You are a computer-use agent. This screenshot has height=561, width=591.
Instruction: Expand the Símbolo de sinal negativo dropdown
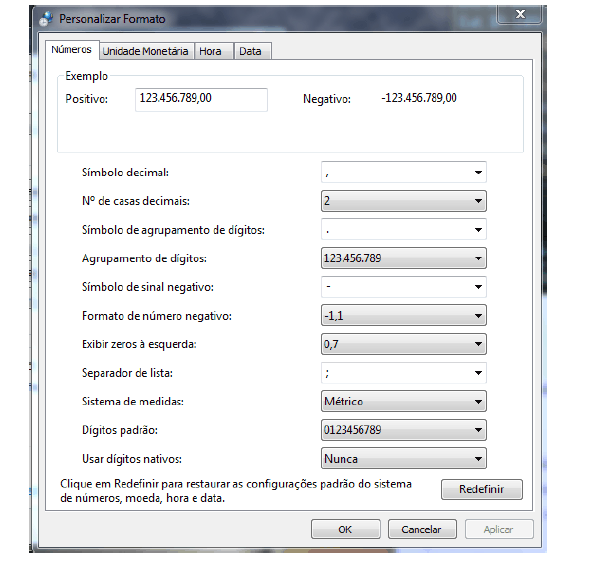(404, 287)
